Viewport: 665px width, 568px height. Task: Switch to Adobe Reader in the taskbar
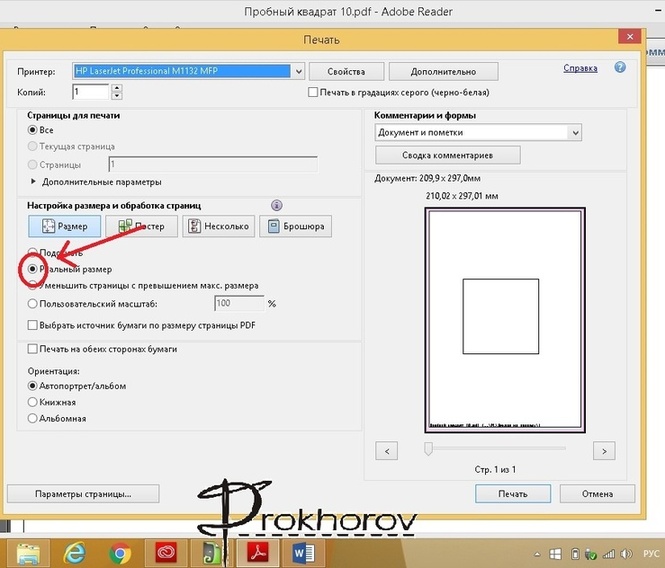(x=256, y=551)
